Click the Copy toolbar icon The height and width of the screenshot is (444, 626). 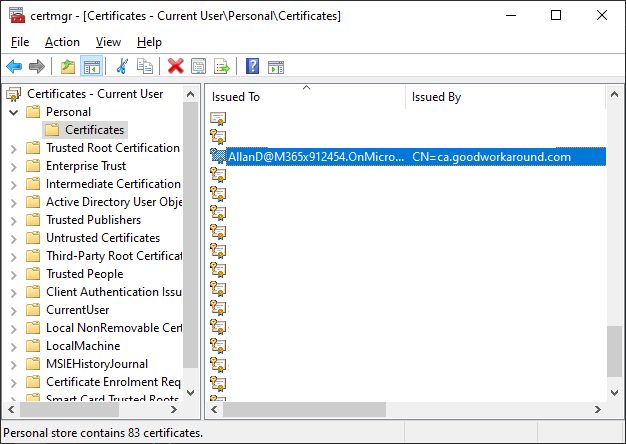click(145, 67)
